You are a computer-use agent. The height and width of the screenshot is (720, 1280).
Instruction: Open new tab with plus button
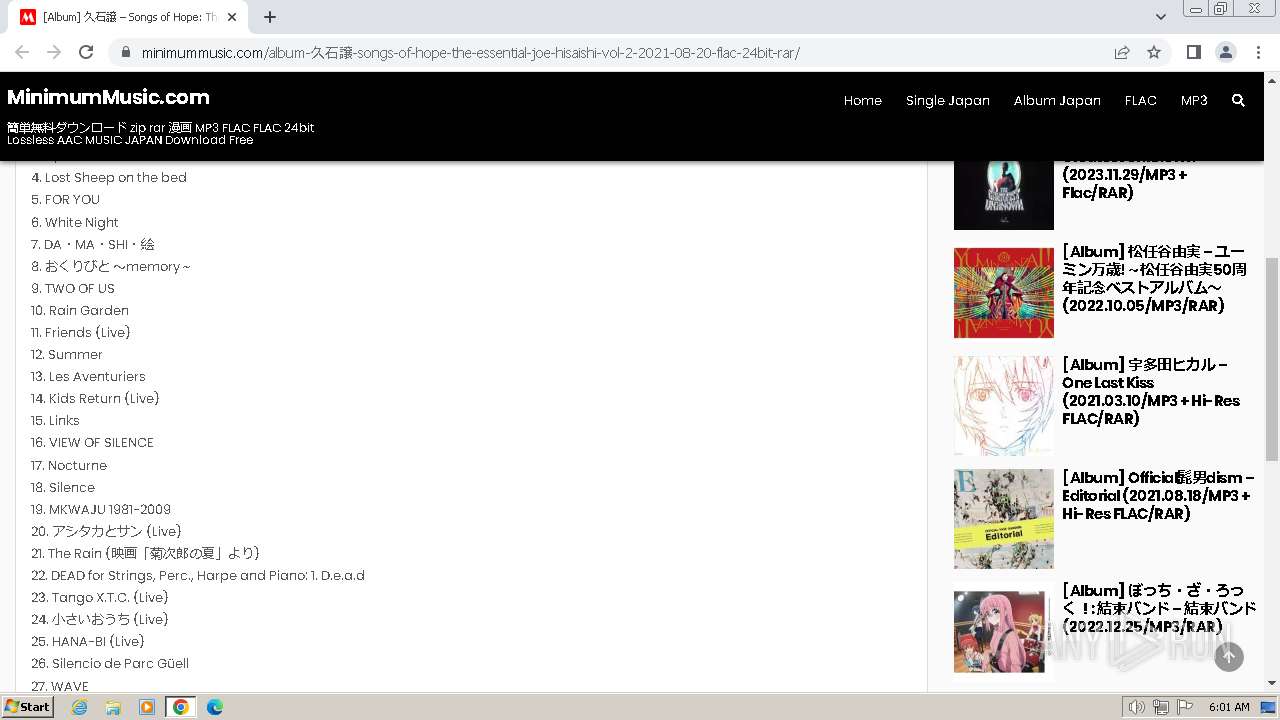point(270,17)
